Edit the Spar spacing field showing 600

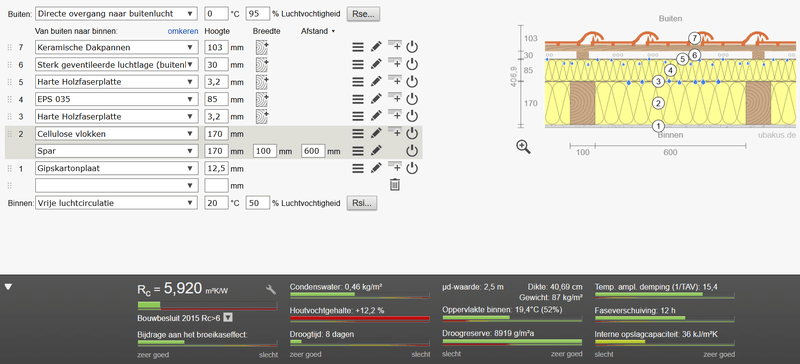click(x=313, y=151)
